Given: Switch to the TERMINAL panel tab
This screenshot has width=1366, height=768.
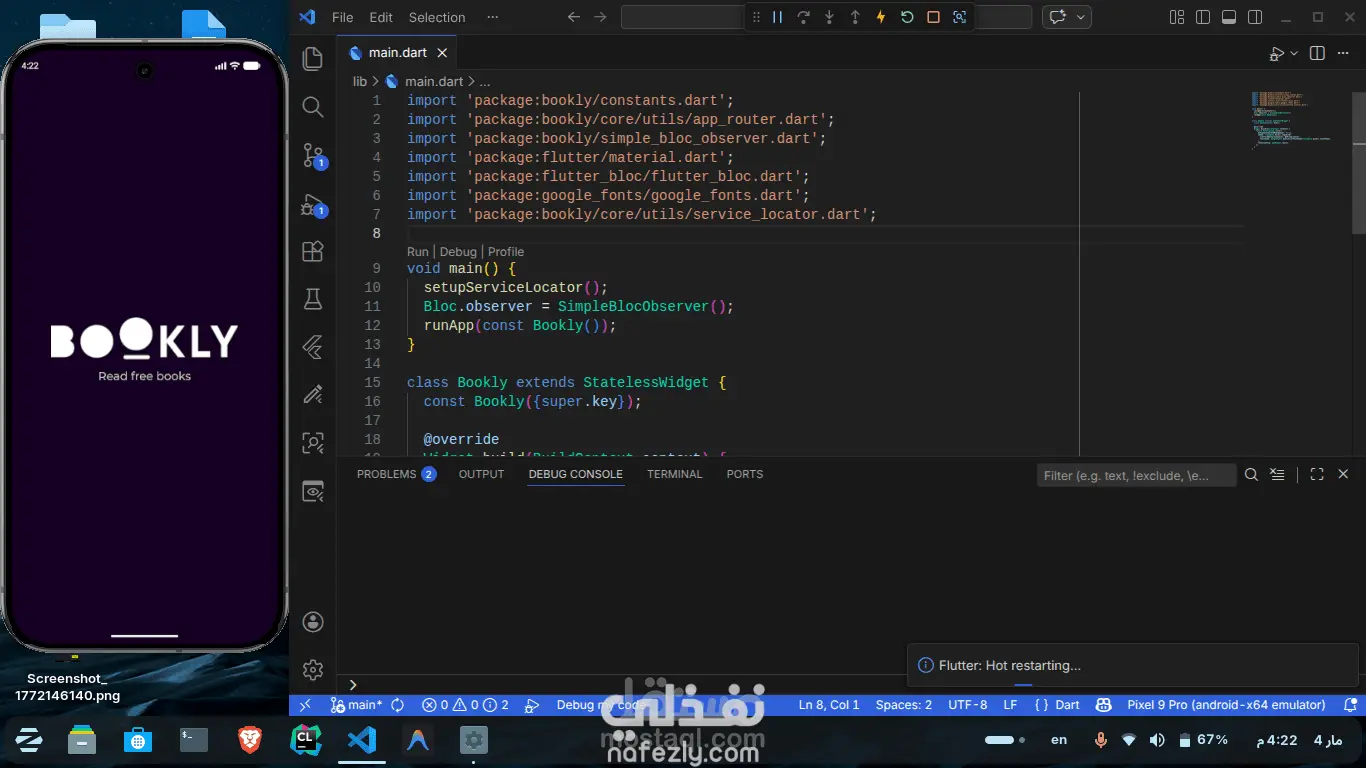Looking at the screenshot, I should click(674, 474).
